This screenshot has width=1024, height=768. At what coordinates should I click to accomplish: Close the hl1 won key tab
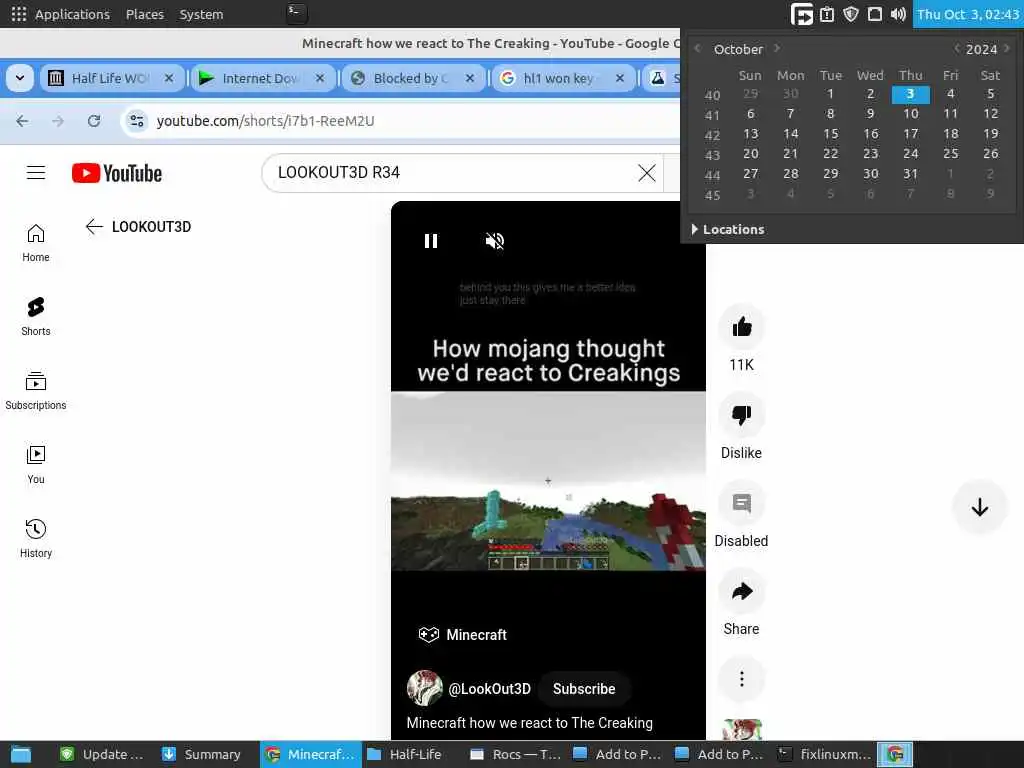(x=620, y=78)
